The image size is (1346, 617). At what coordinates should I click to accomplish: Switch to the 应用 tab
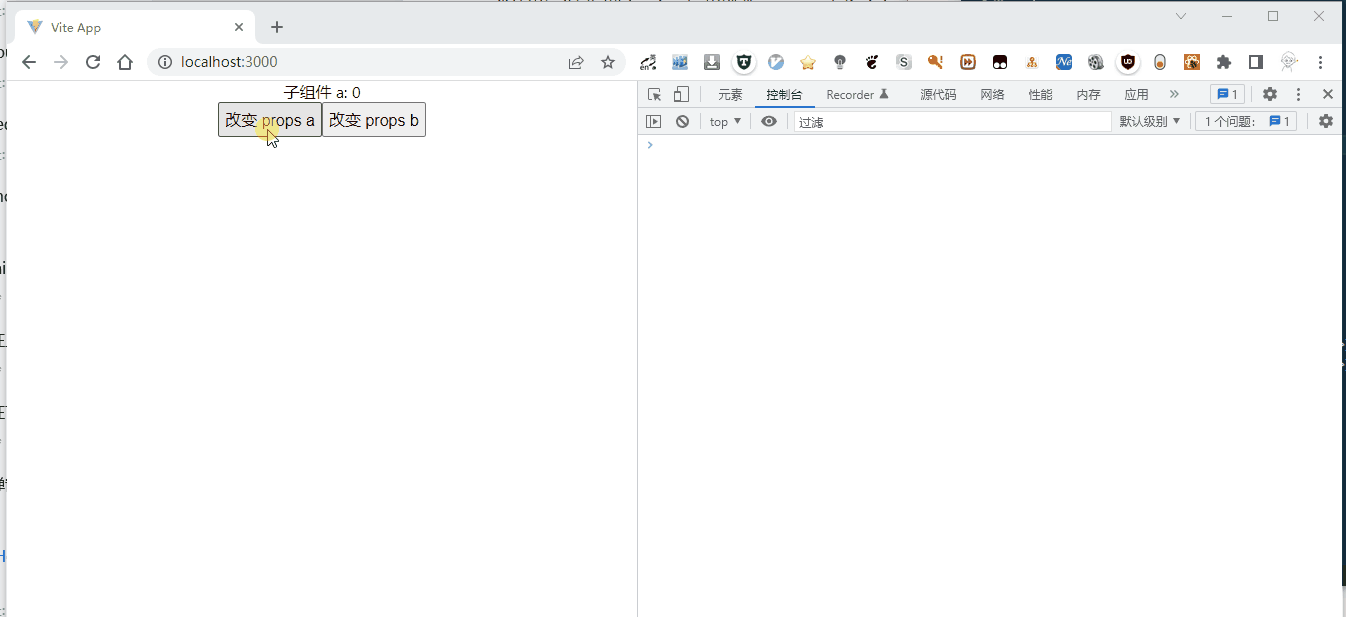1136,95
